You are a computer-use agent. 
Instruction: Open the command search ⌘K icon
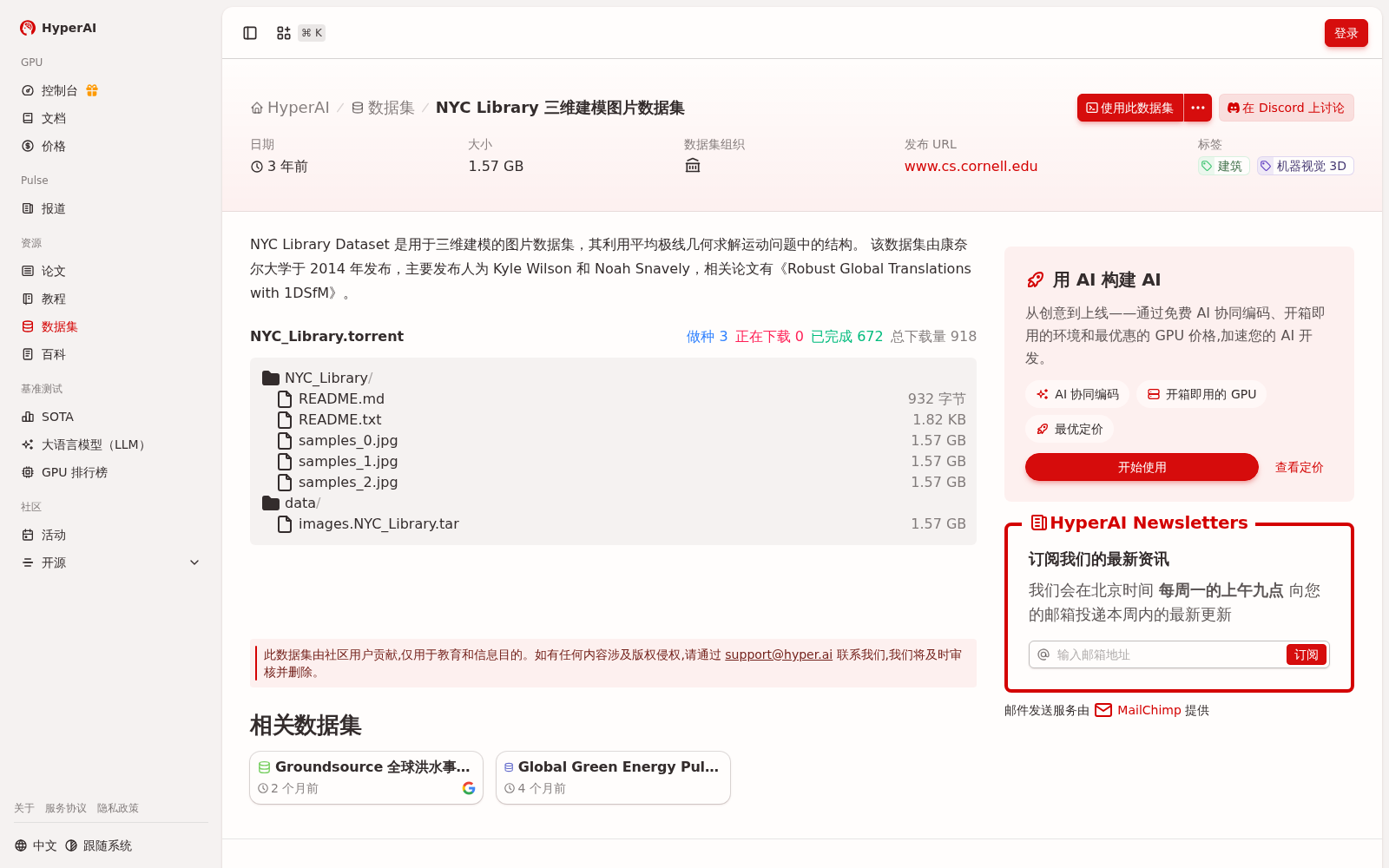click(284, 33)
